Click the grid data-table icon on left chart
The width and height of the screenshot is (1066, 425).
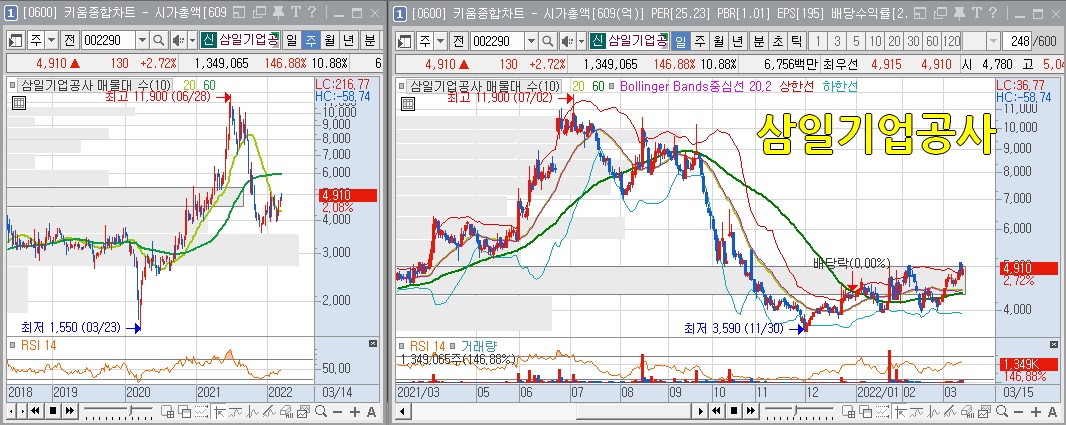click(19, 103)
